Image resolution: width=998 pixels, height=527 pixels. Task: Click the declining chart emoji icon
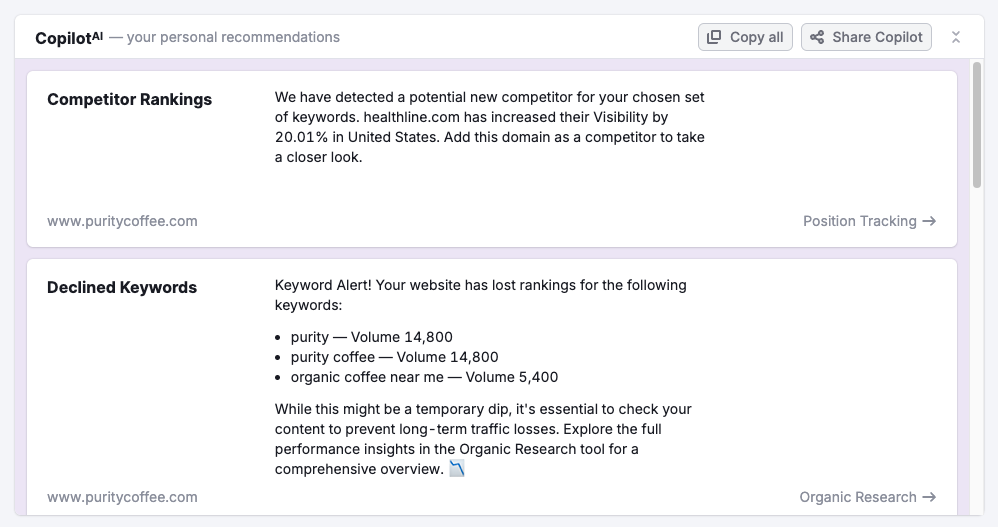(x=457, y=468)
